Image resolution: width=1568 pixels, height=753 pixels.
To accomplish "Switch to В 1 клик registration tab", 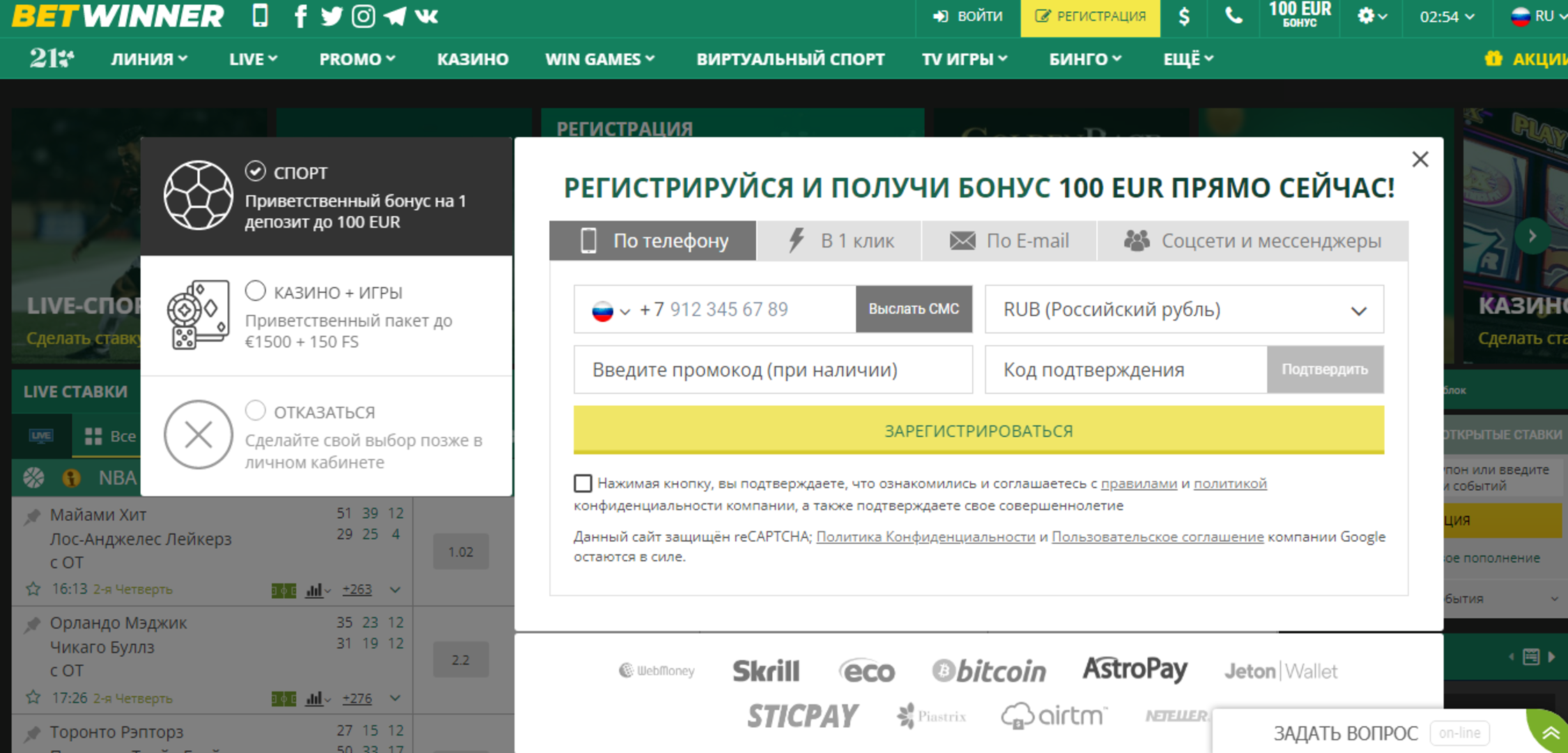I will coord(839,241).
